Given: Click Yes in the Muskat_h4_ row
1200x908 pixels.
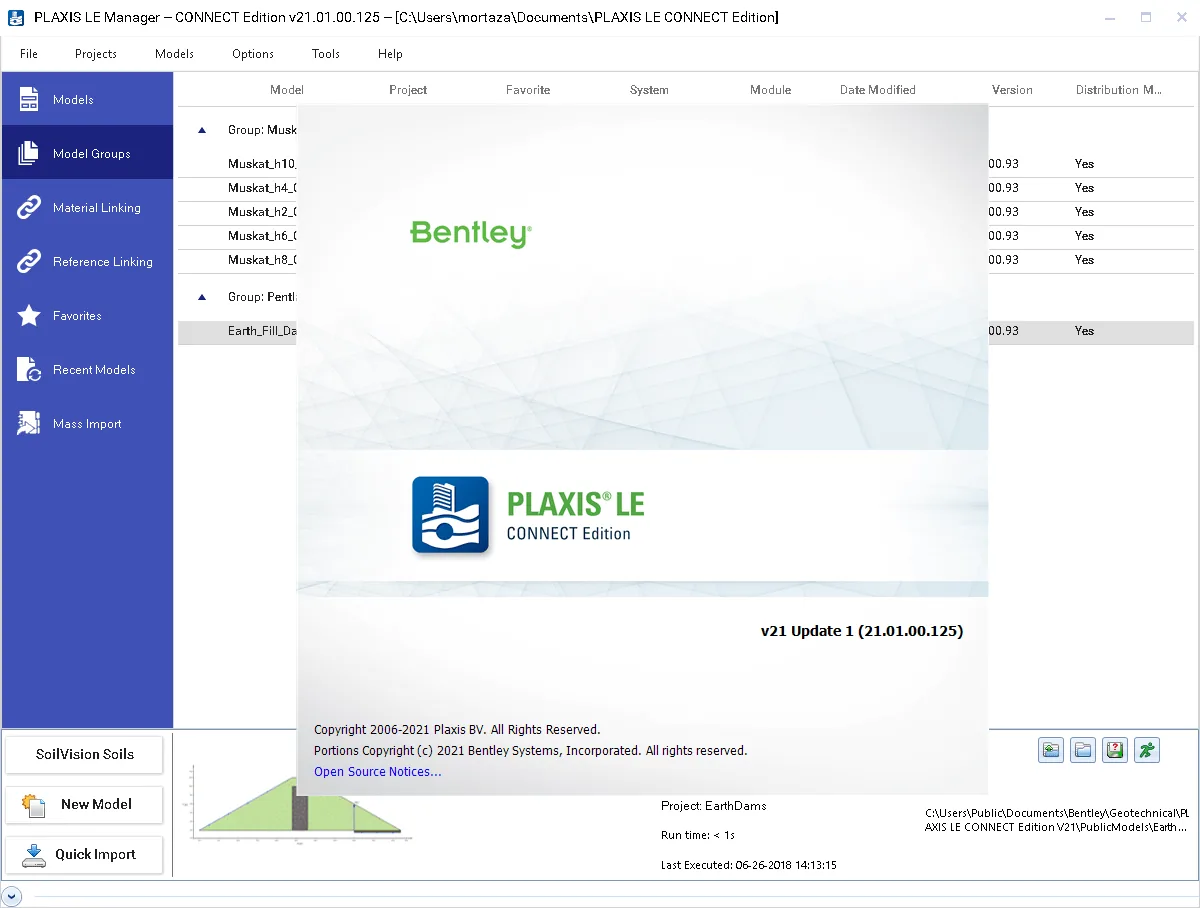Looking at the screenshot, I should (x=1084, y=188).
